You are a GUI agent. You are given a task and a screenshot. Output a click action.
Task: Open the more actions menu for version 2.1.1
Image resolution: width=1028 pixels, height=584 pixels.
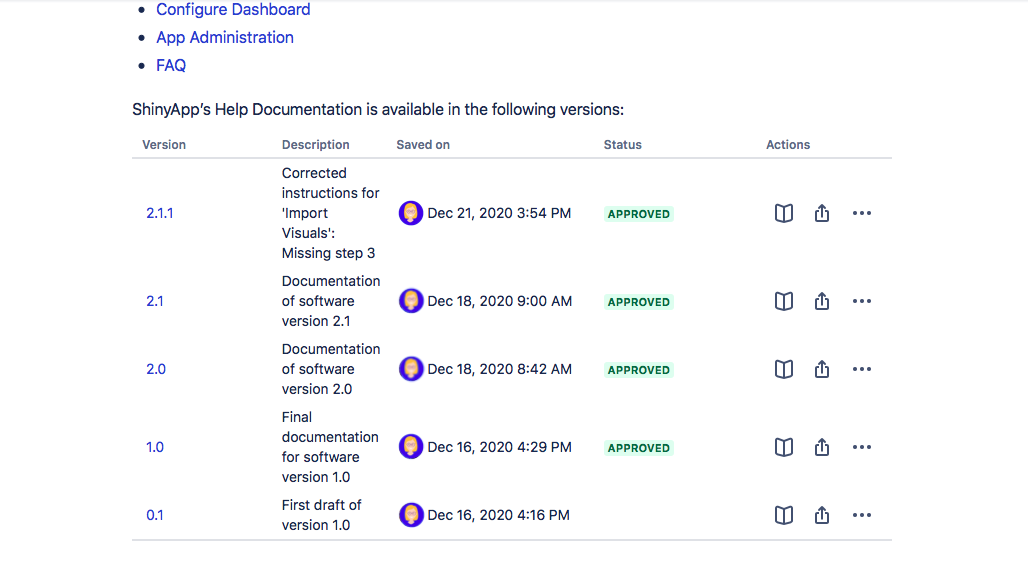[861, 213]
